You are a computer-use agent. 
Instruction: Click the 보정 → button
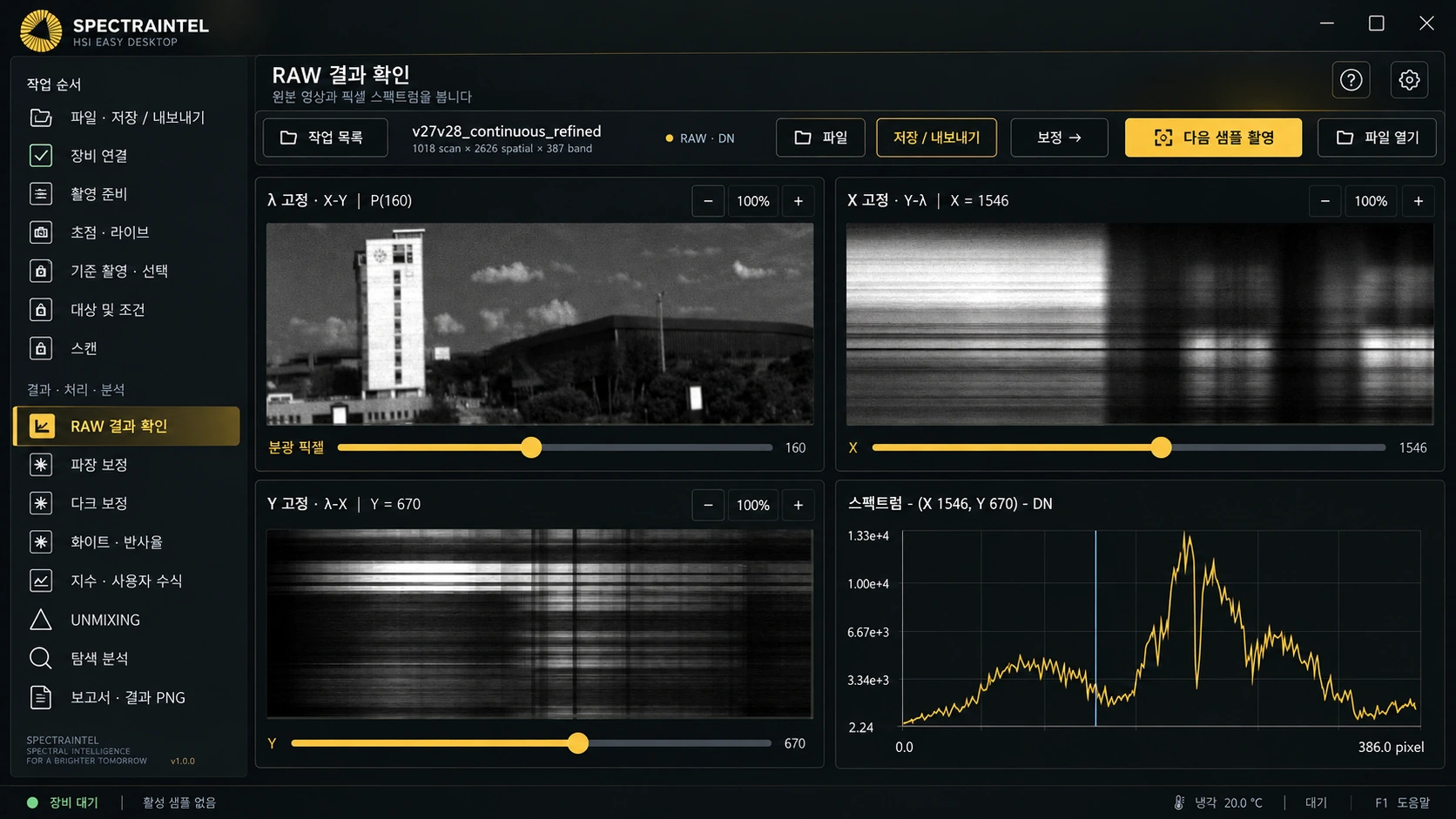pos(1059,138)
